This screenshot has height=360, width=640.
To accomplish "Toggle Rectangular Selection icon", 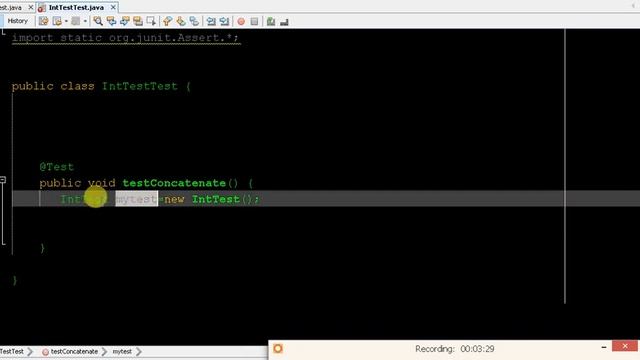I will coord(151,21).
